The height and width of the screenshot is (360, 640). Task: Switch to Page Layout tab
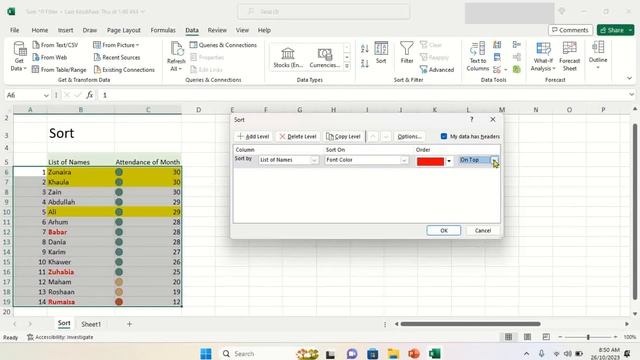pyautogui.click(x=124, y=30)
